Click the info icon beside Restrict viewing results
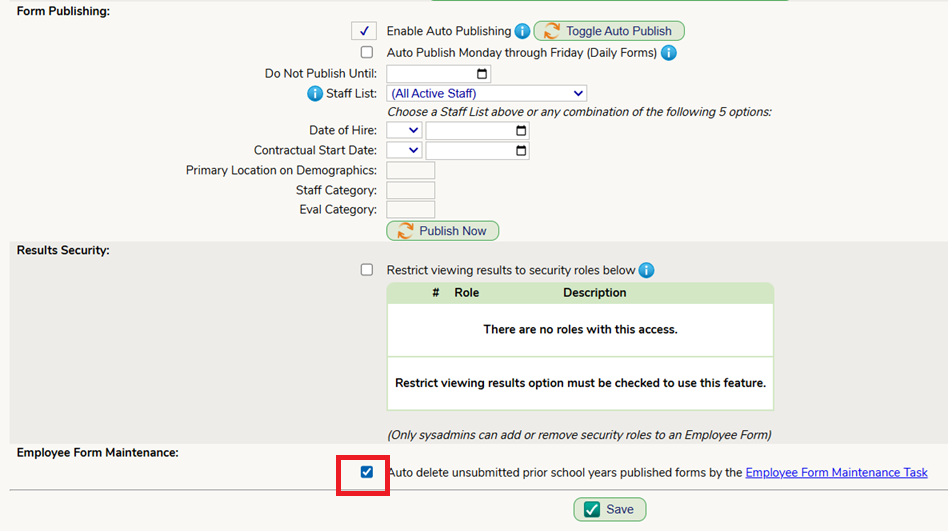This screenshot has width=948, height=531. pos(646,270)
